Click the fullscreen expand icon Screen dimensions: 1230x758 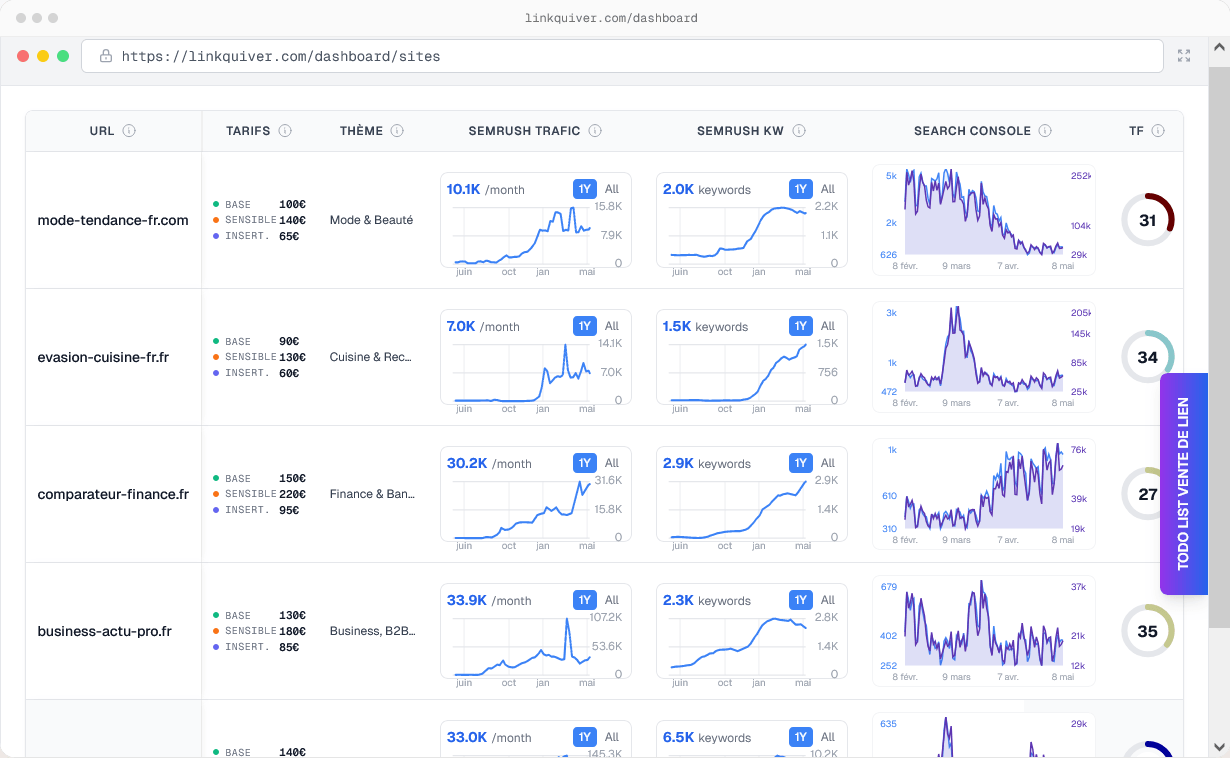click(x=1184, y=56)
